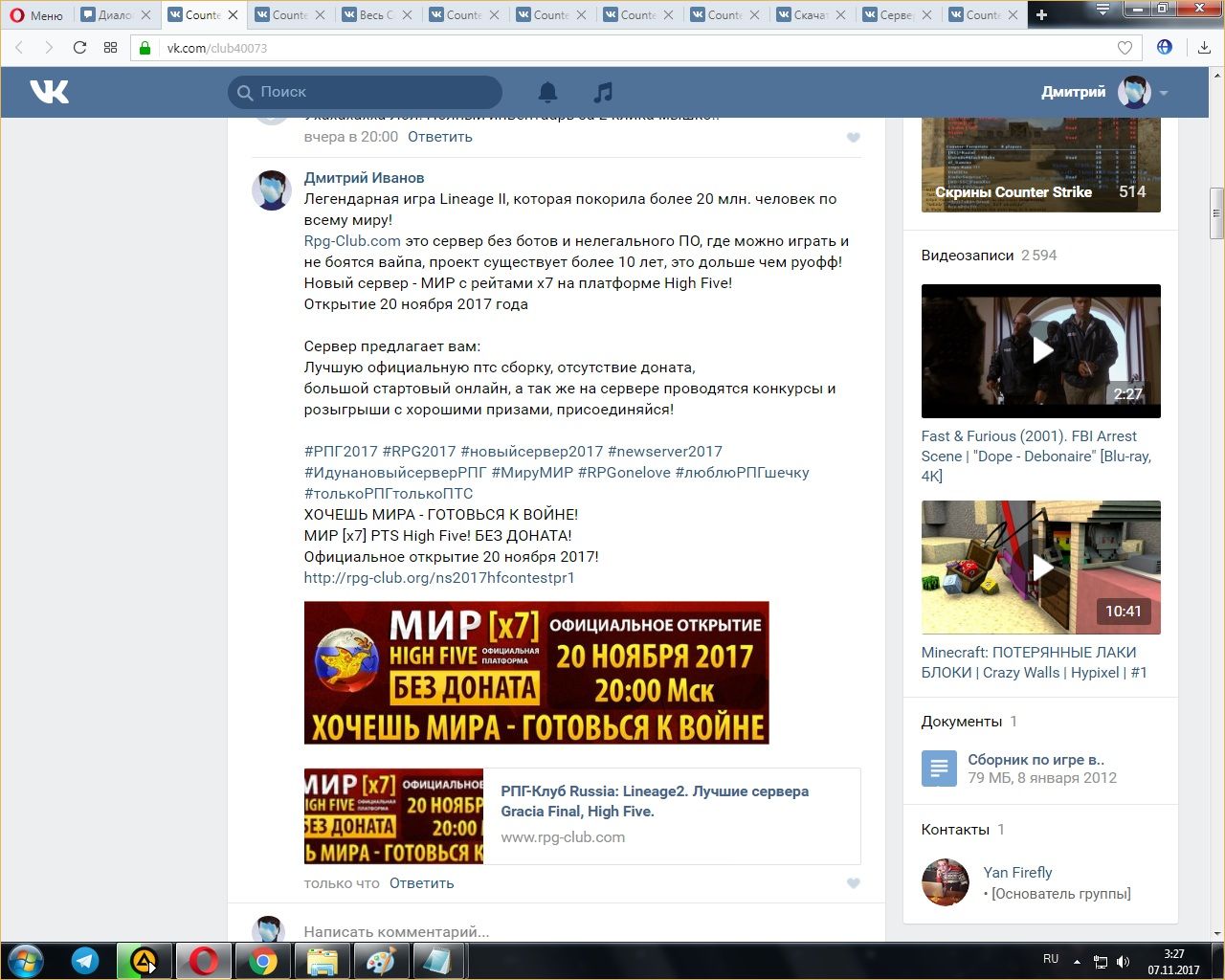Like Дмитрий Иванов's comment posted только что
Image resolution: width=1225 pixels, height=980 pixels.
[854, 883]
